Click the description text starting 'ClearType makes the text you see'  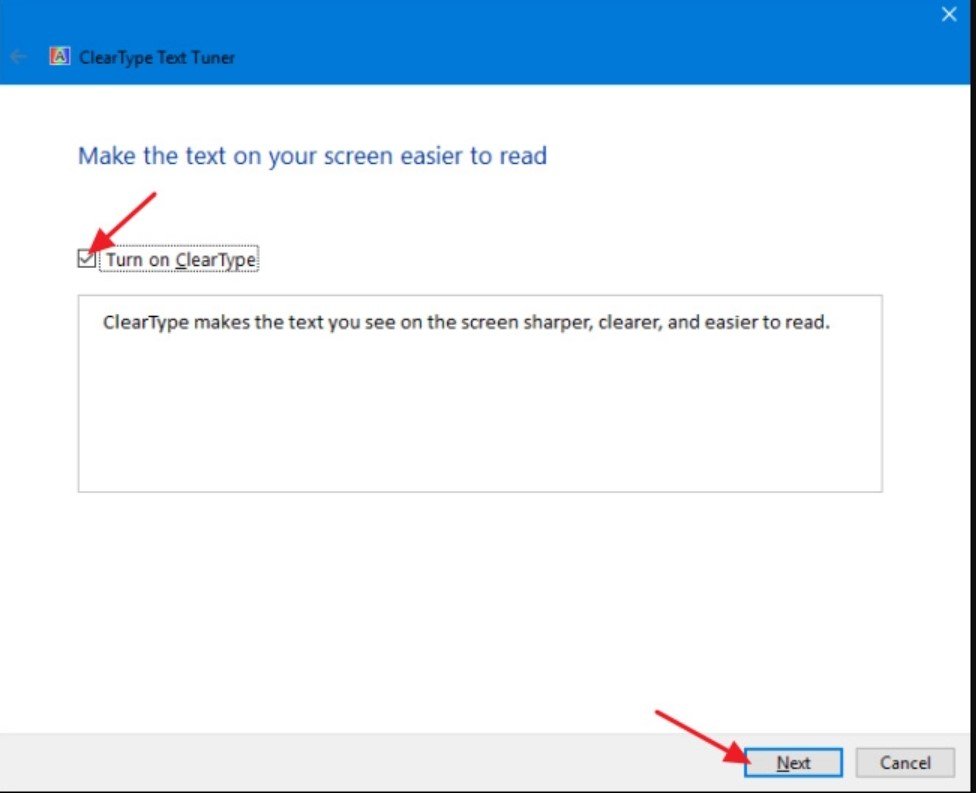466,322
